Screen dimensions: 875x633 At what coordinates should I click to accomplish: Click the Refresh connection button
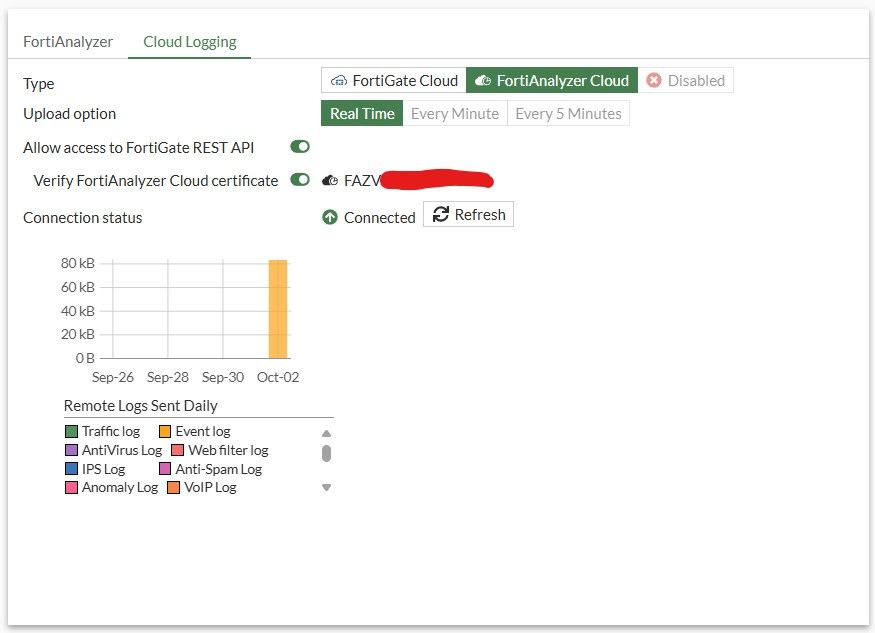[469, 214]
